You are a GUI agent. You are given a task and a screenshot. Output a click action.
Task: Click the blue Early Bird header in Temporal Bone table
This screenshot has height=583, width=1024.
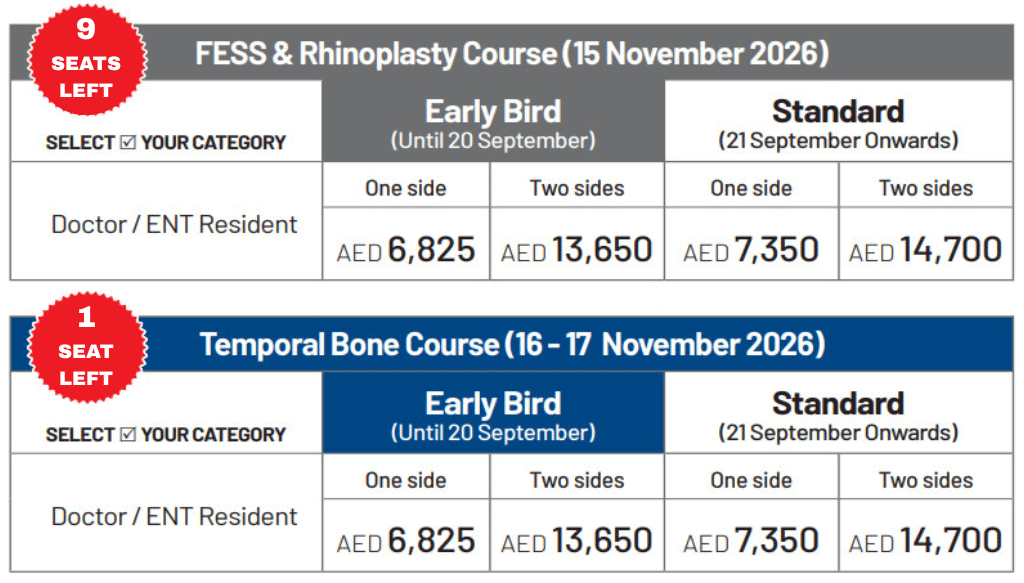(x=493, y=413)
